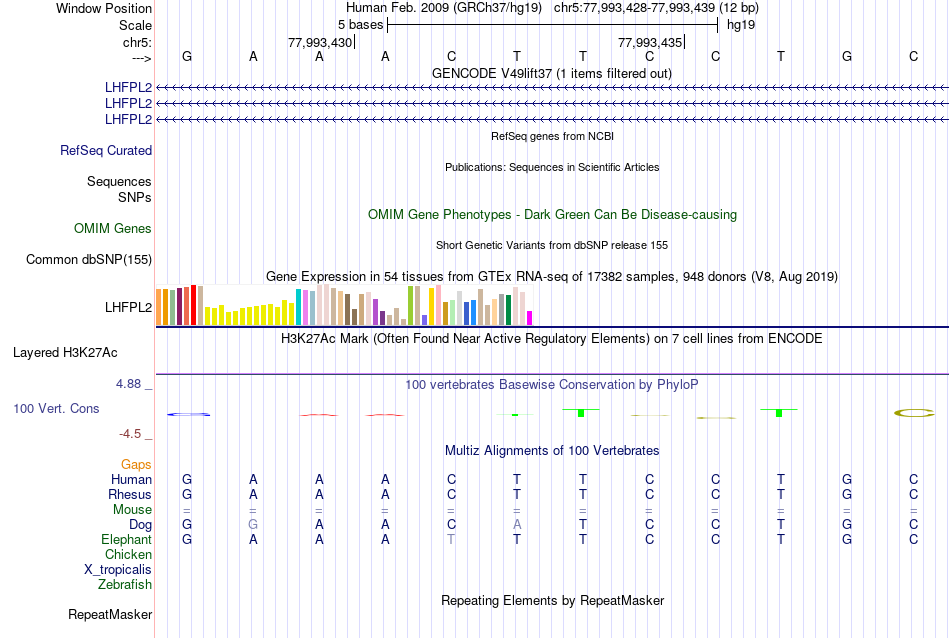Click the -4.5 PhyloP lower scale value
This screenshot has width=950, height=638.
(130, 434)
